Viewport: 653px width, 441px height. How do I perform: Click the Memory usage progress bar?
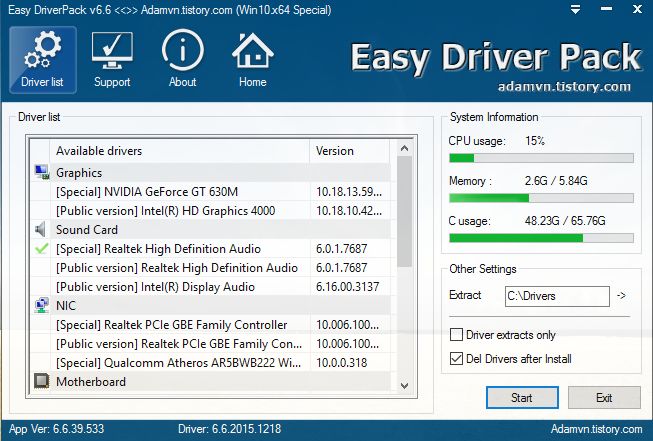[x=541, y=198]
